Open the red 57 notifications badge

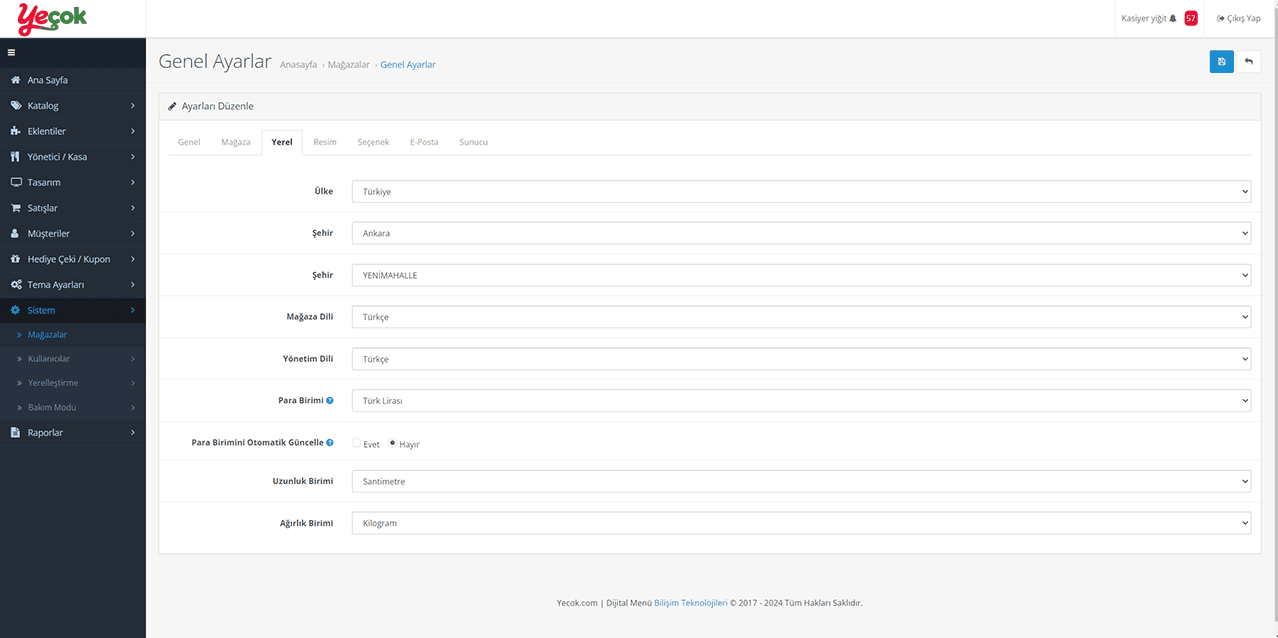pyautogui.click(x=1191, y=18)
